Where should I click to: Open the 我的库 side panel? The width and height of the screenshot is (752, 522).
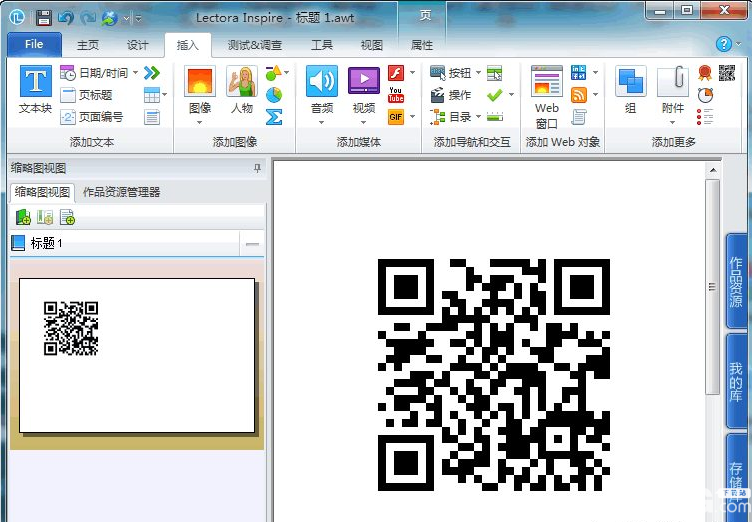point(736,382)
